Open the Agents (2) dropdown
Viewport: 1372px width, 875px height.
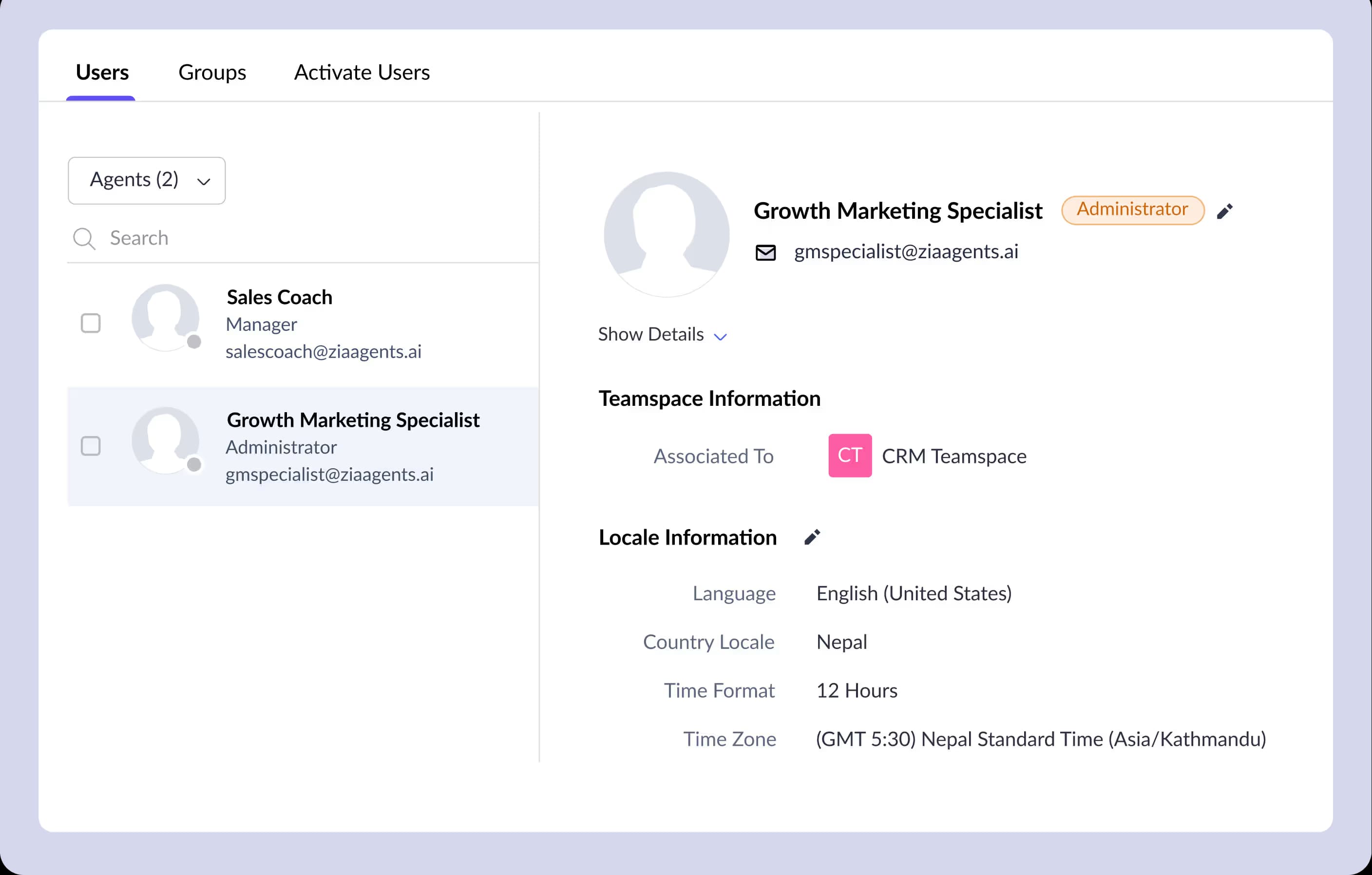[x=147, y=180]
